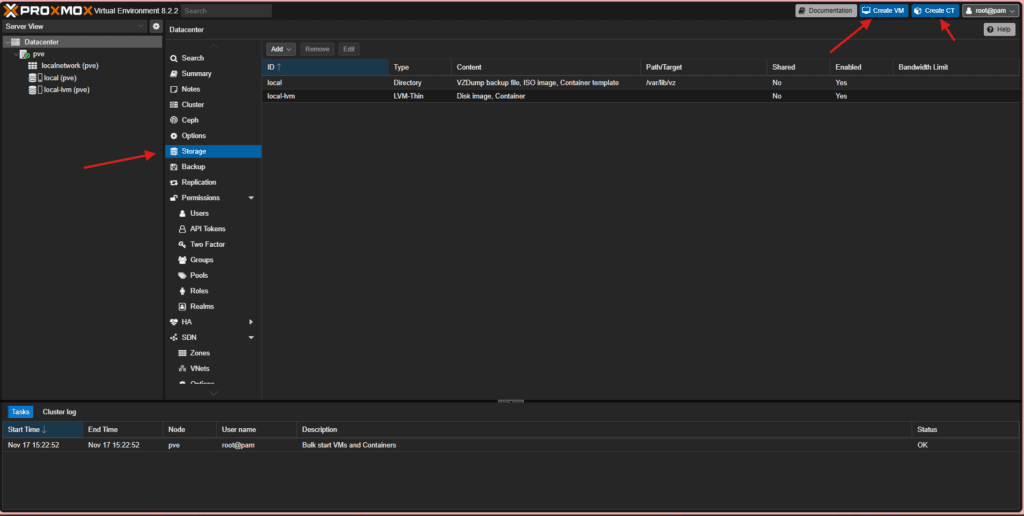
Task: Open the Replication menu item
Action: tap(213, 182)
